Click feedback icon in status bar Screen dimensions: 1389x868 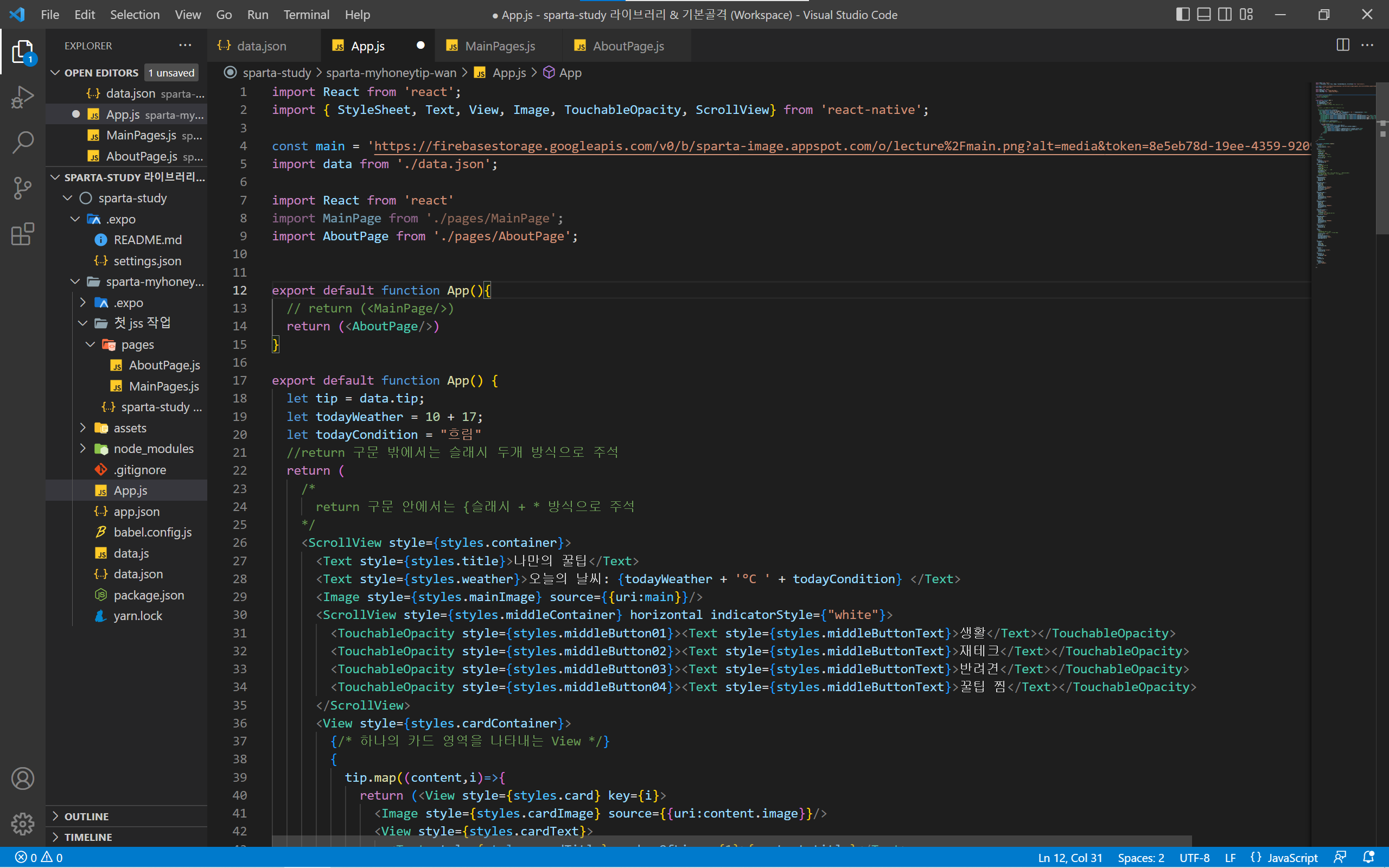(1340, 858)
